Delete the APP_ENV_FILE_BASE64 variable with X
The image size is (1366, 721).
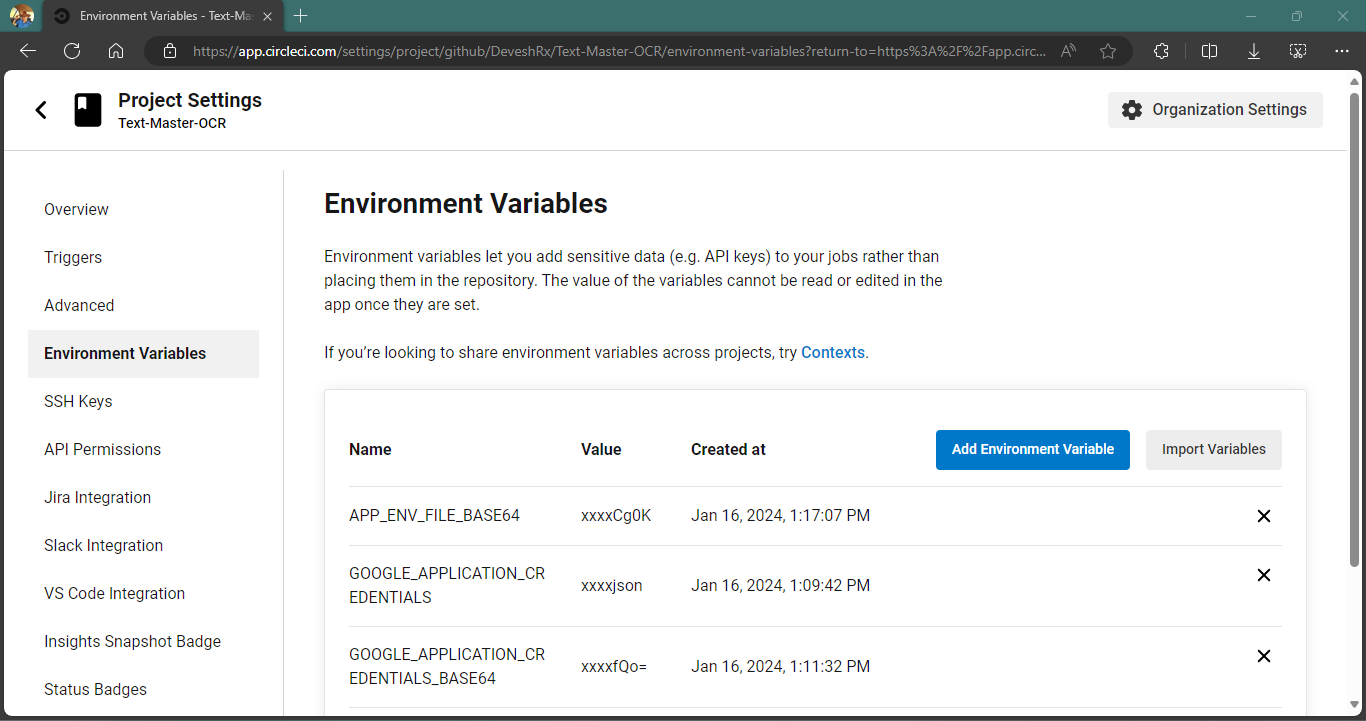[x=1264, y=516]
